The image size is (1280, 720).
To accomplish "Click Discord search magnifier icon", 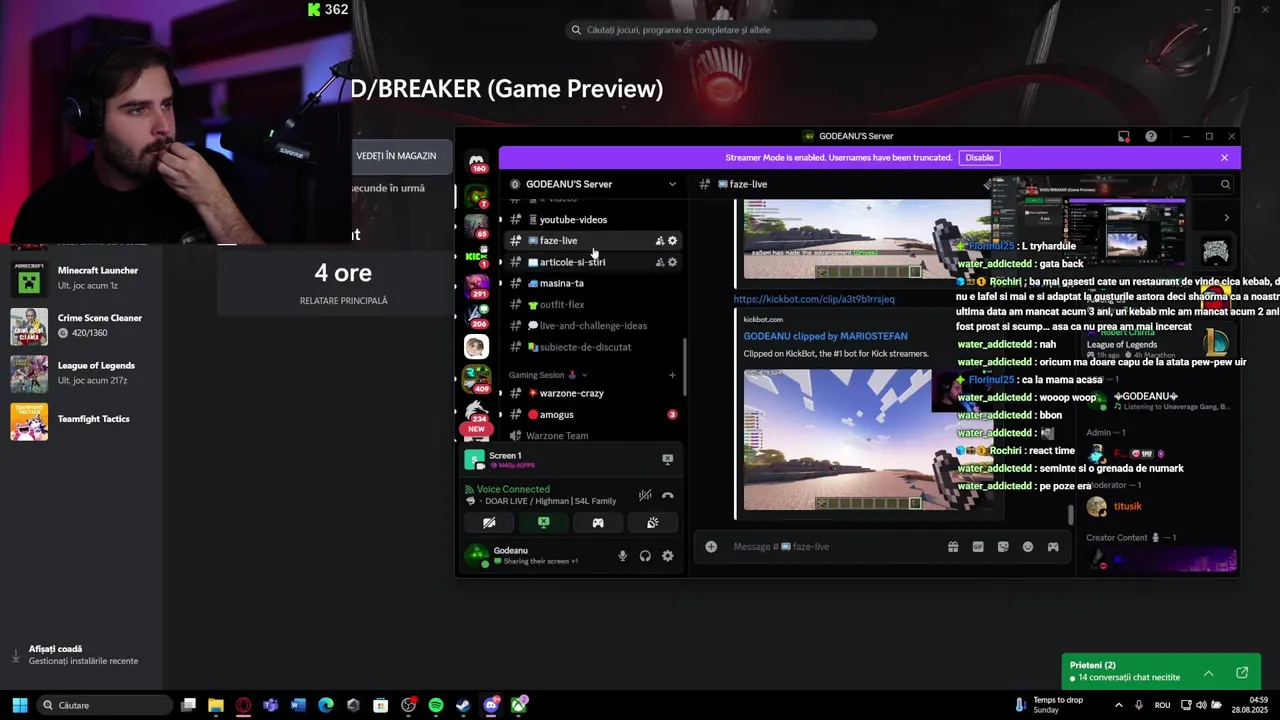I will point(1225,184).
